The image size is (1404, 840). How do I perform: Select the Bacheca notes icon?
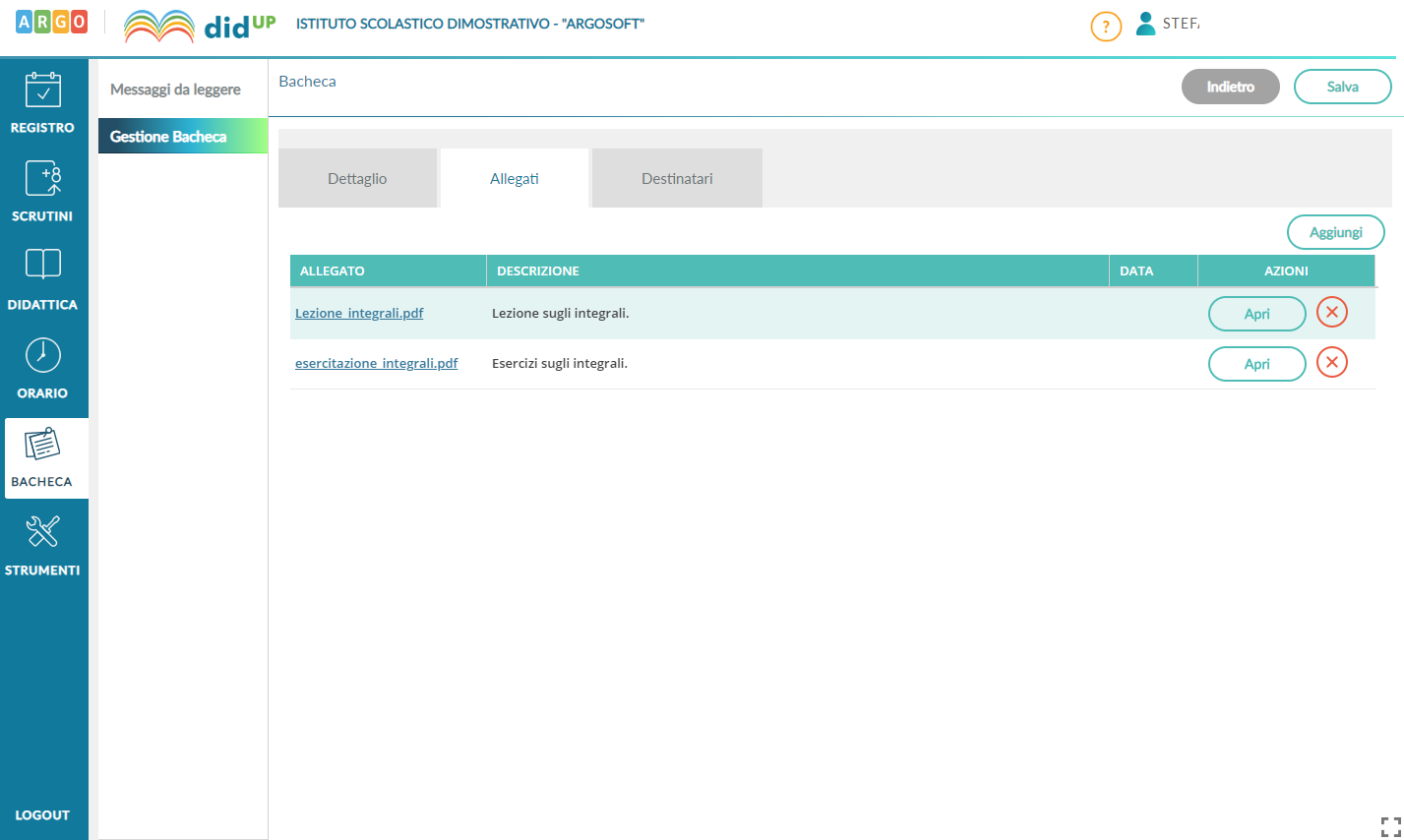click(x=42, y=445)
